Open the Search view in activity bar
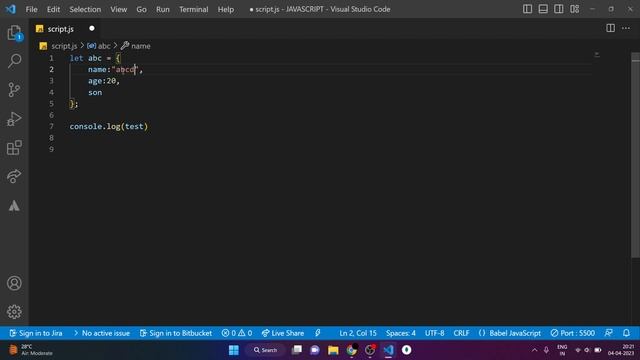This screenshot has height=360, width=640. tap(14, 61)
